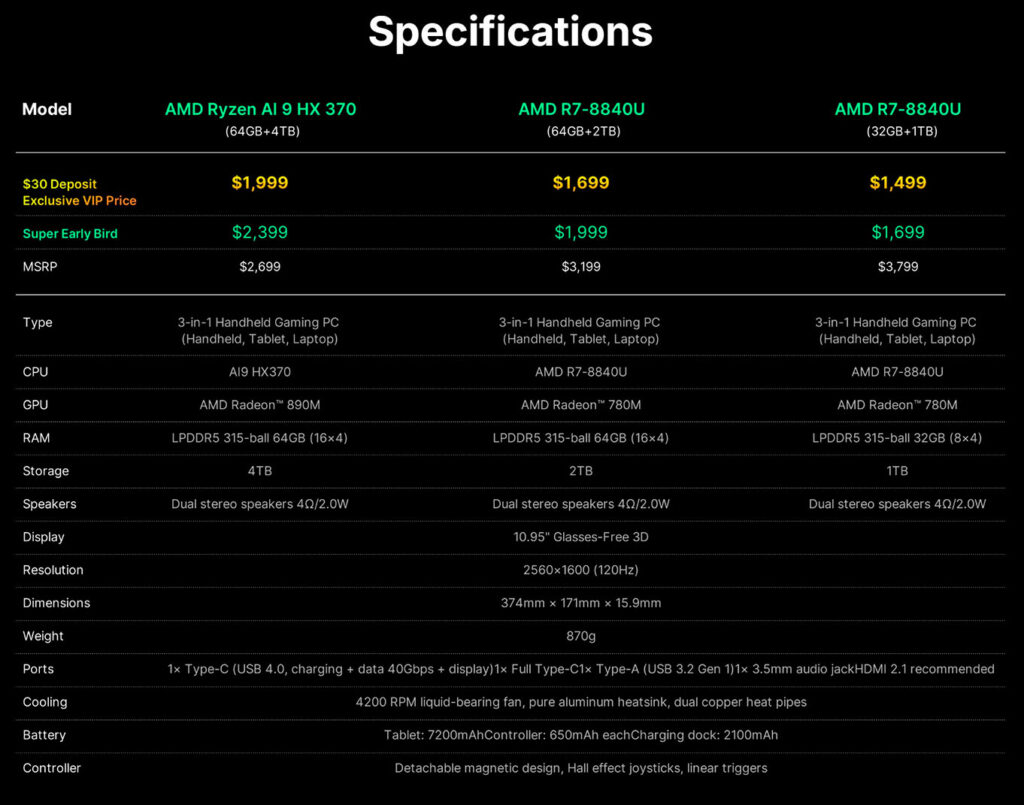Click the Specifications title
The width and height of the screenshot is (1024, 805).
pos(511,33)
